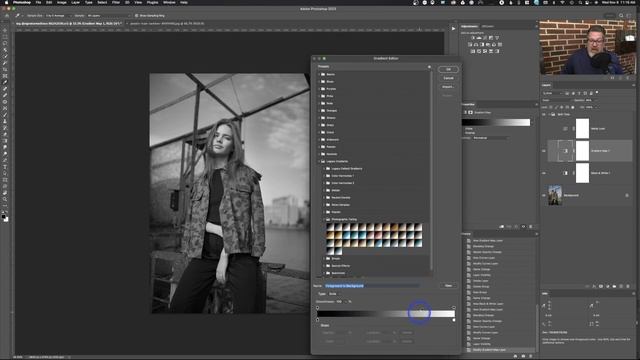Click Cancel in the Gradient Editor
Viewport: 640px width, 360px height.
(448, 78)
